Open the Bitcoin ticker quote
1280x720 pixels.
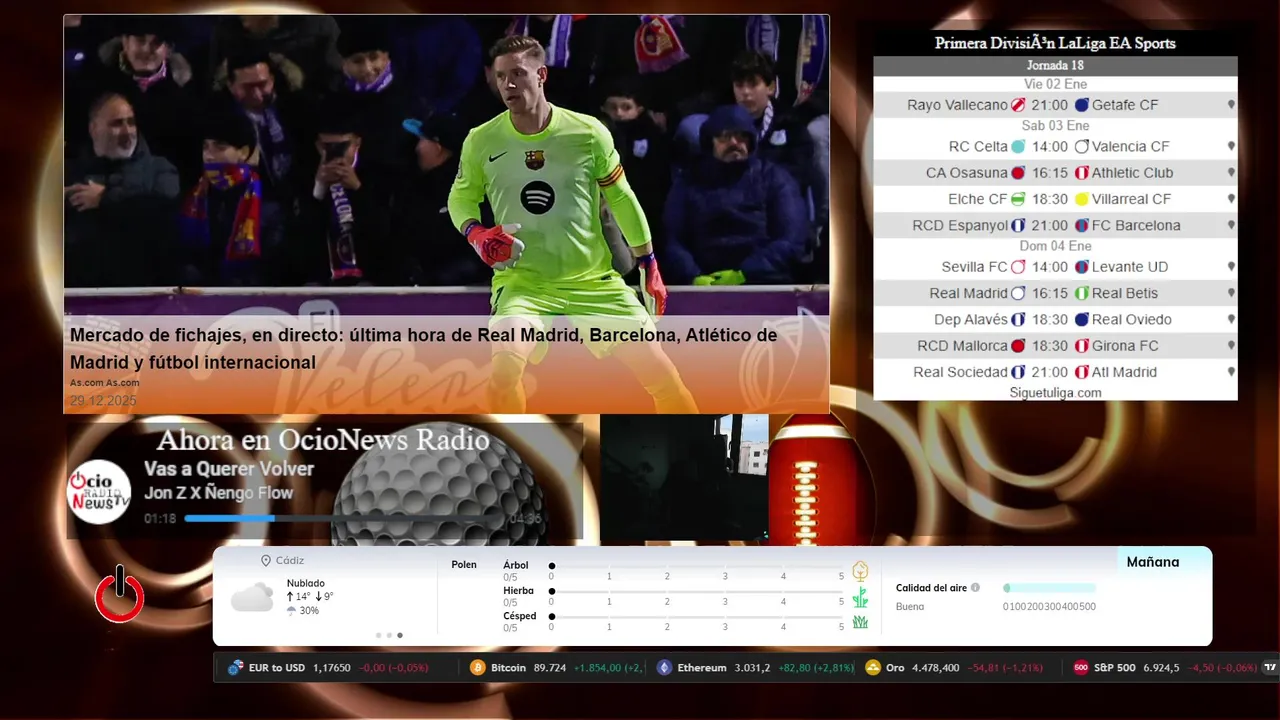click(x=557, y=668)
